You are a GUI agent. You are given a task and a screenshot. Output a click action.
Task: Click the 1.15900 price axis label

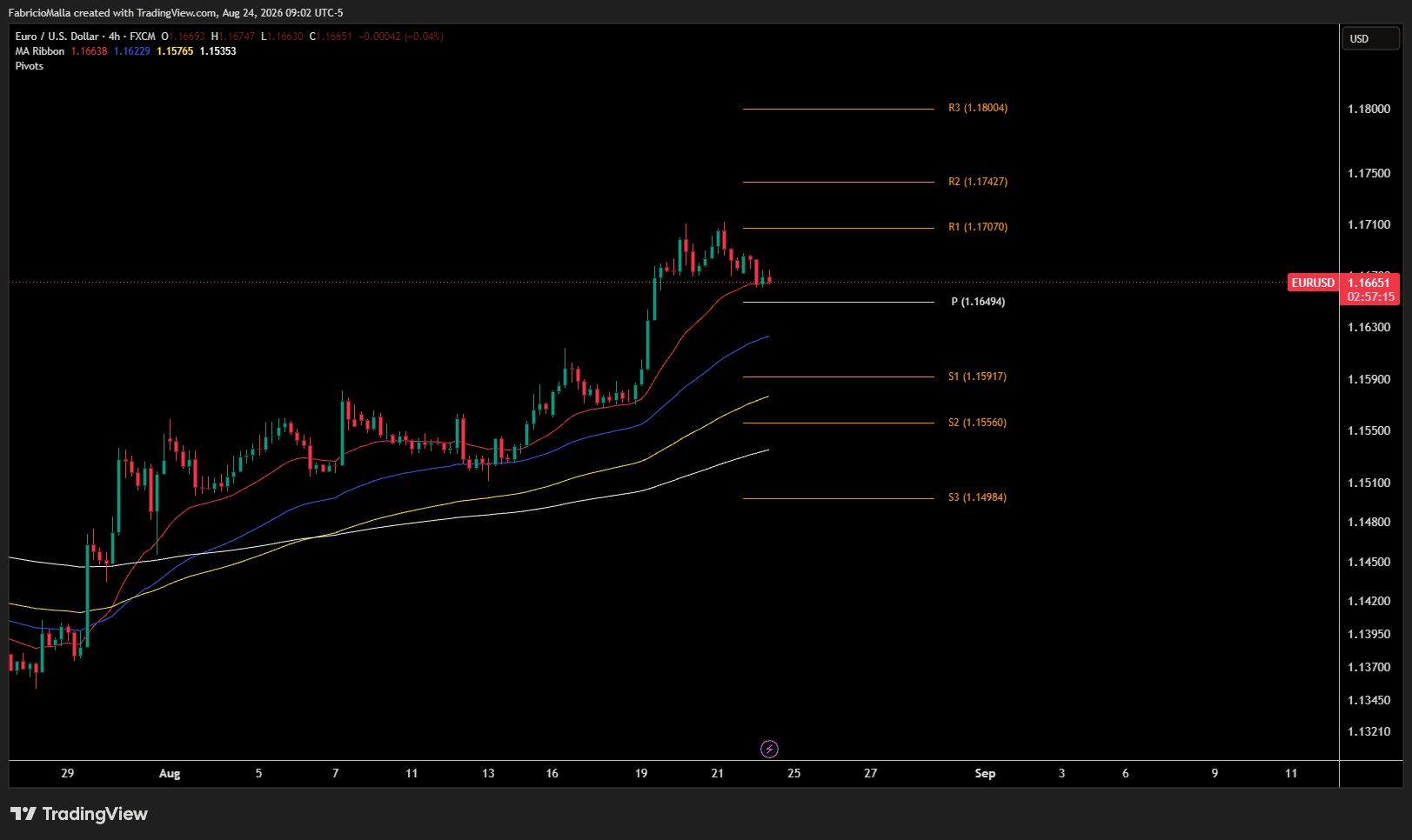click(x=1369, y=379)
